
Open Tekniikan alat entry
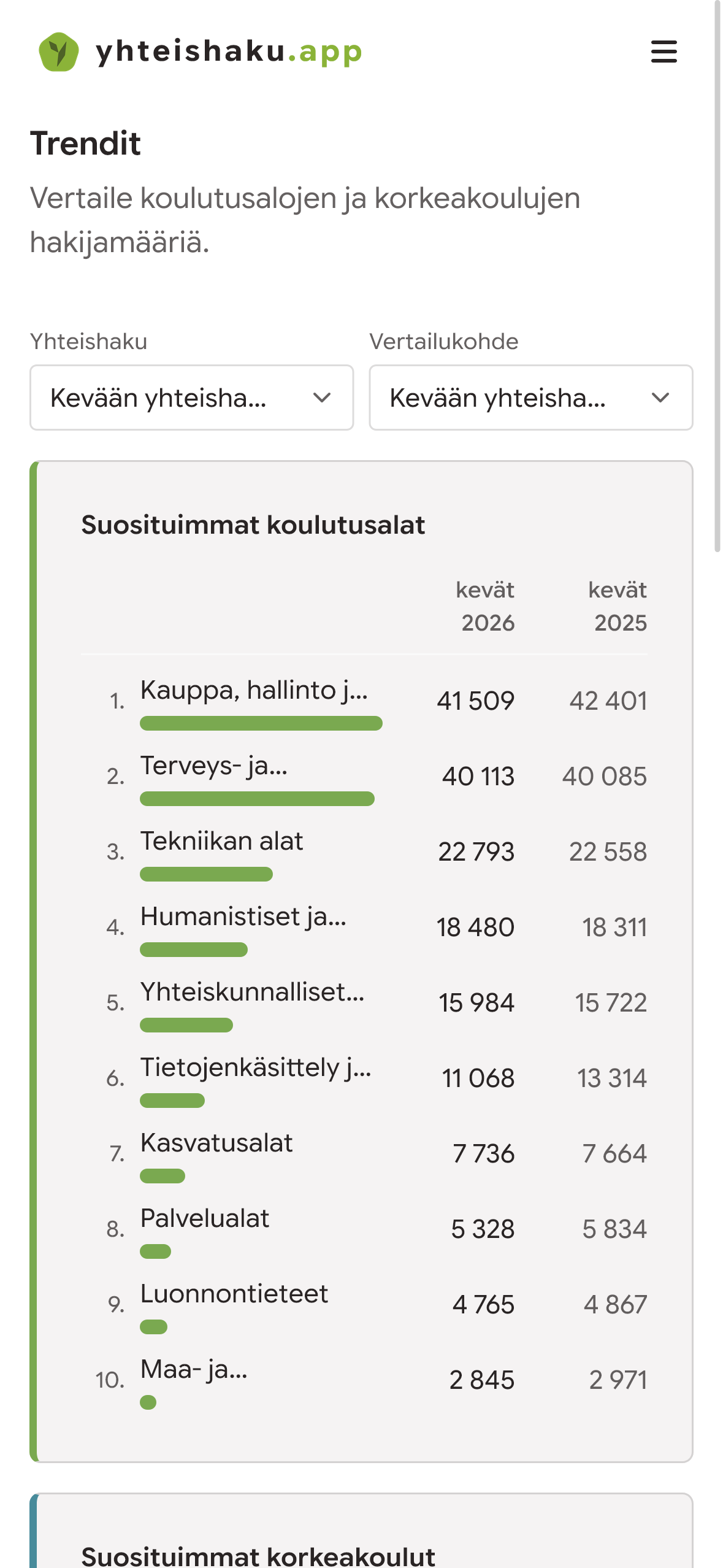tap(364, 851)
